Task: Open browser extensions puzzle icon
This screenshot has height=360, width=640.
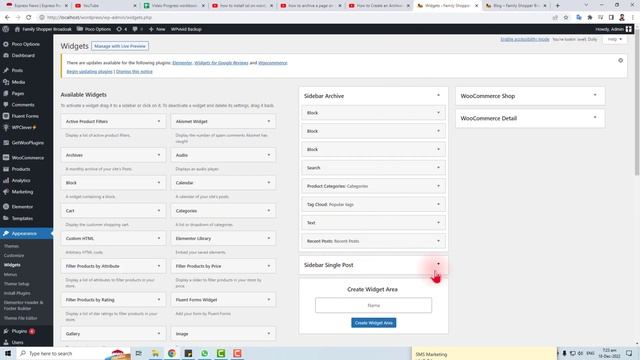Action: (x=590, y=18)
